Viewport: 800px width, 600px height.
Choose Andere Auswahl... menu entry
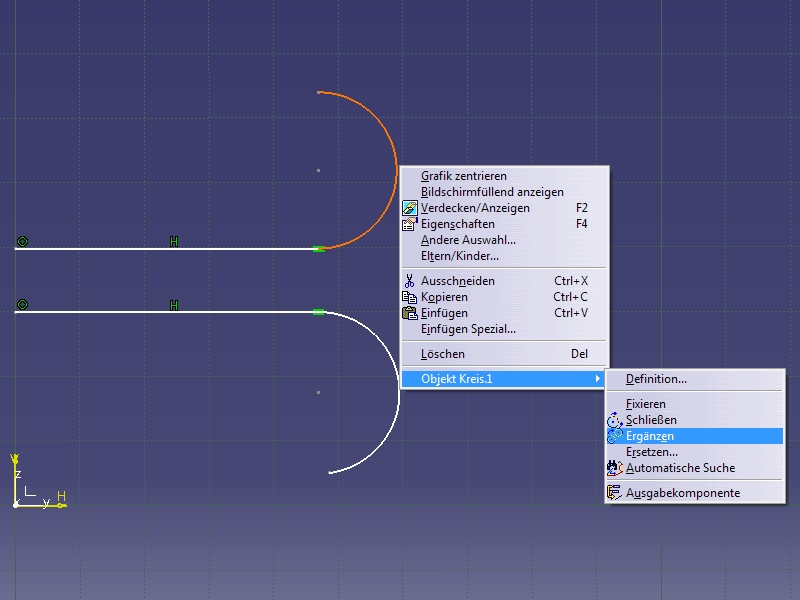[505, 240]
